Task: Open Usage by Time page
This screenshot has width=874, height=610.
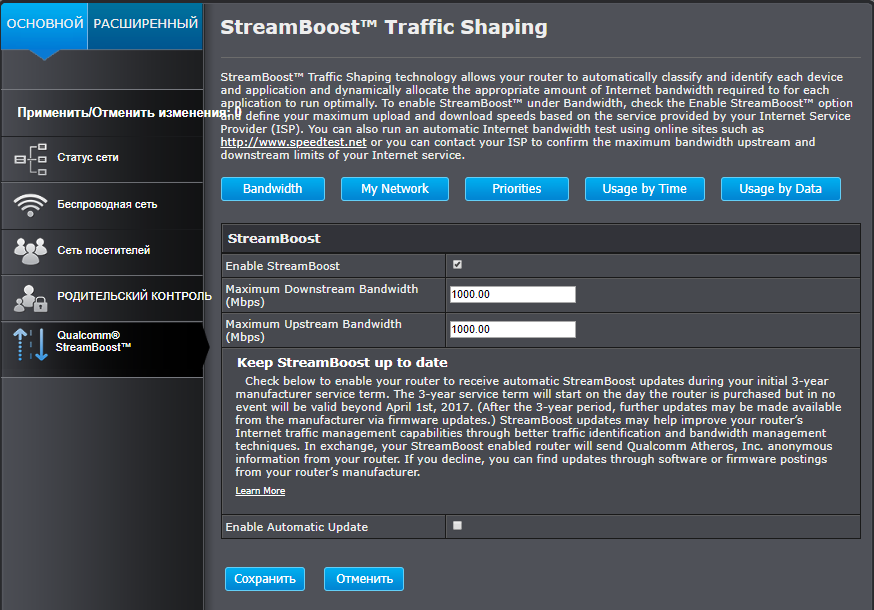Action: point(644,189)
